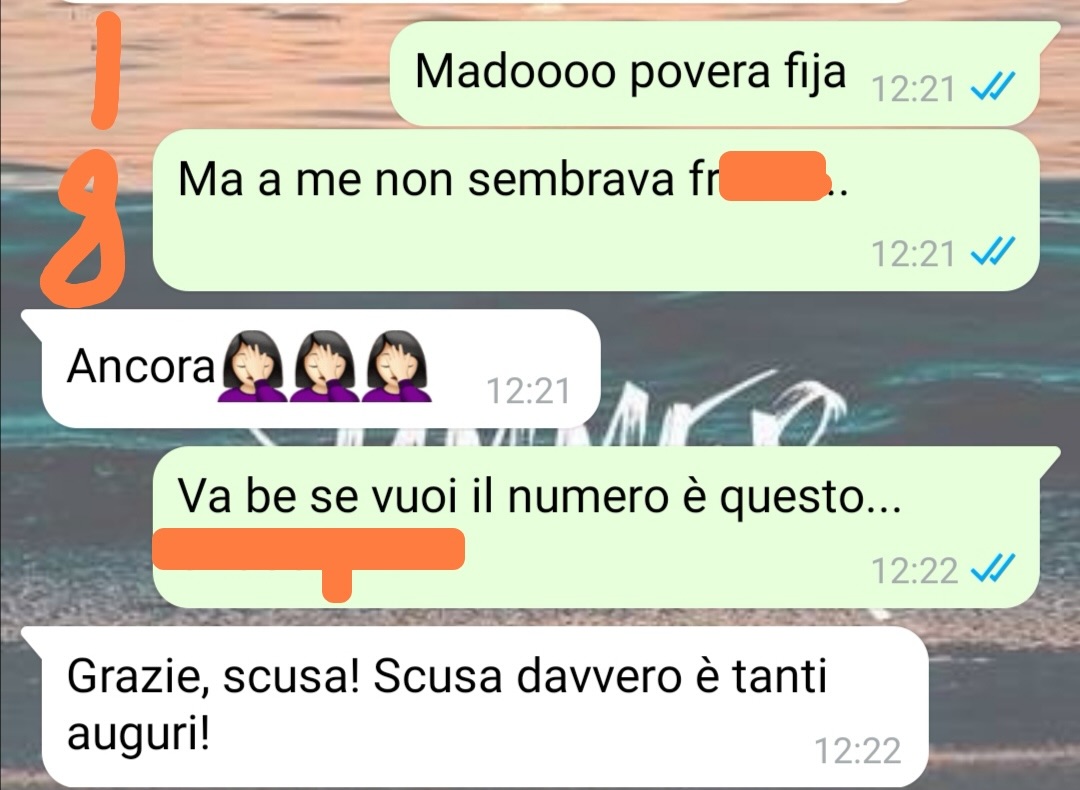This screenshot has height=790, width=1080.
Task: Tap the middle facepalm emoji
Action: tap(324, 366)
